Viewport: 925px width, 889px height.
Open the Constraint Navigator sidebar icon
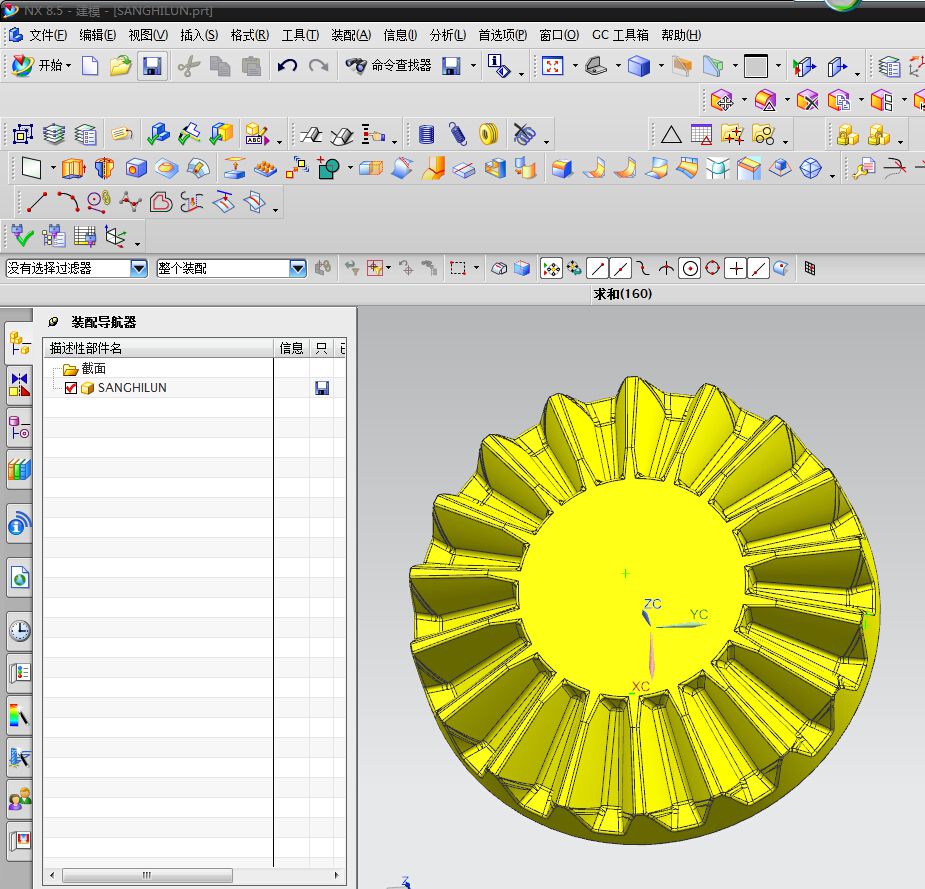point(19,384)
